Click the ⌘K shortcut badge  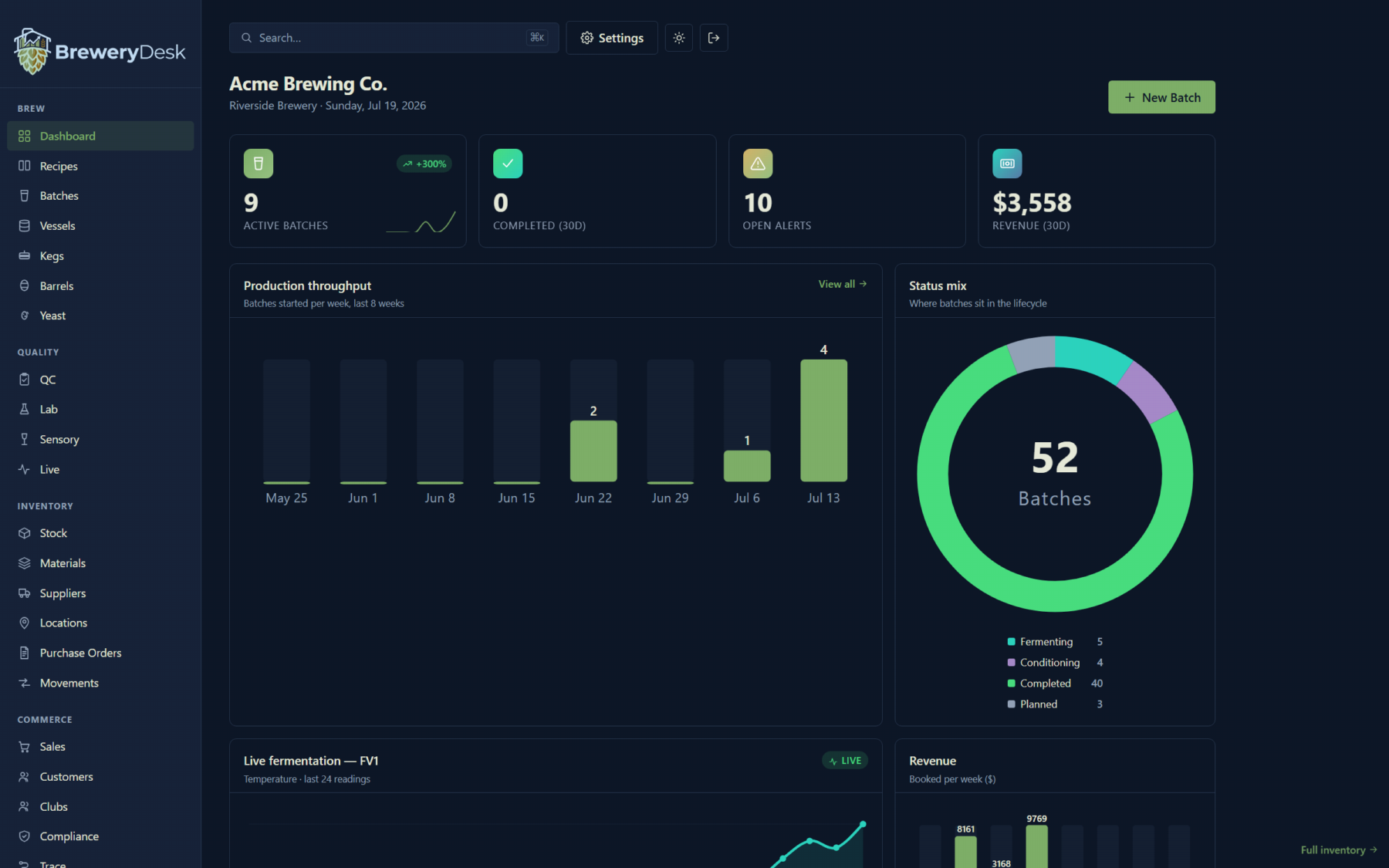[537, 38]
